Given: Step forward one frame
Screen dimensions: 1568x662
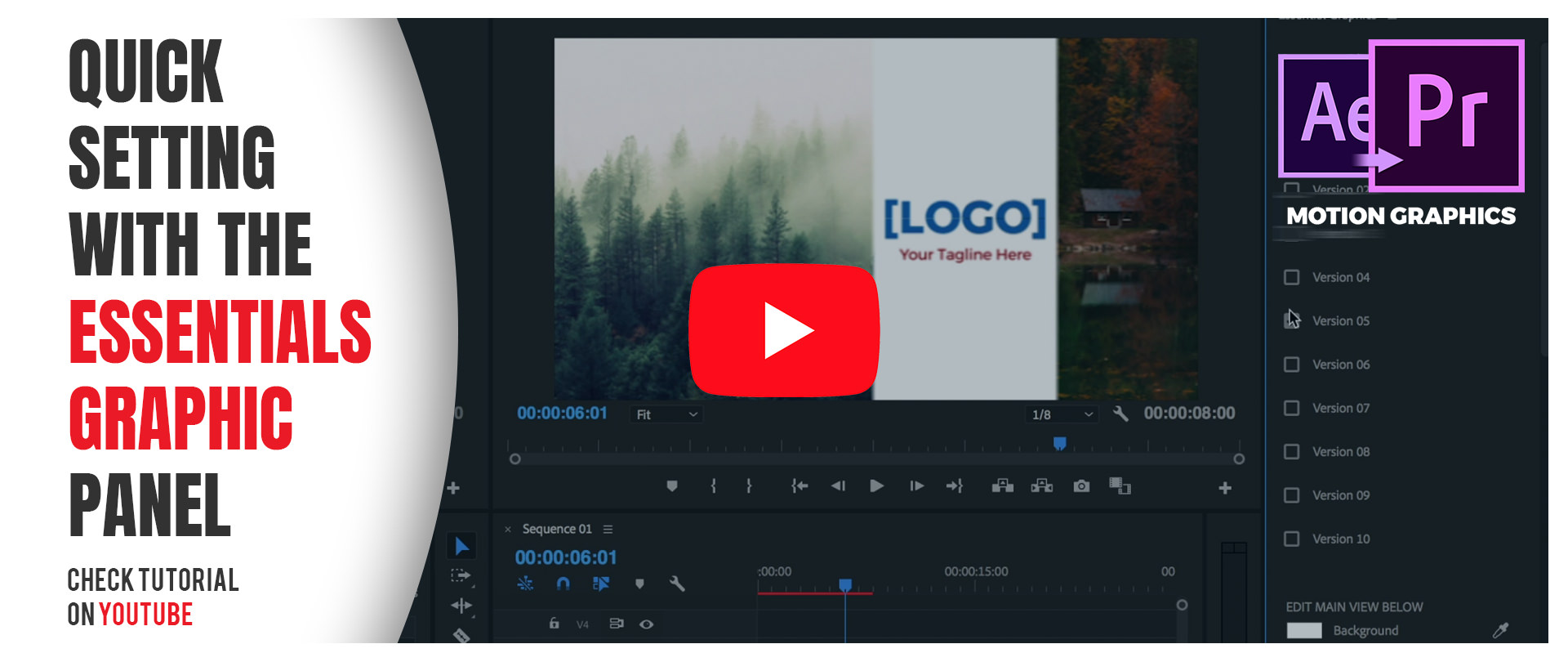Looking at the screenshot, I should click(x=916, y=486).
